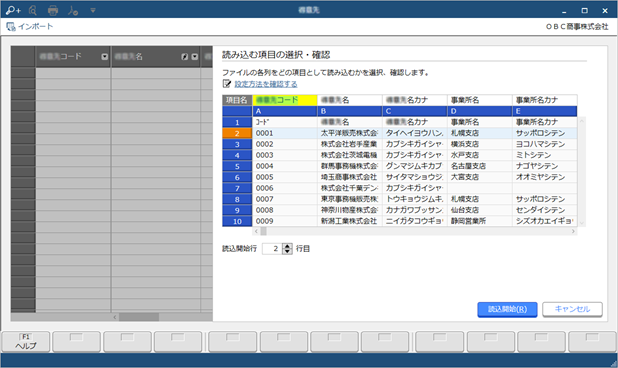
Task: Click cell 新潟工業株式会社
Action: coord(350,221)
